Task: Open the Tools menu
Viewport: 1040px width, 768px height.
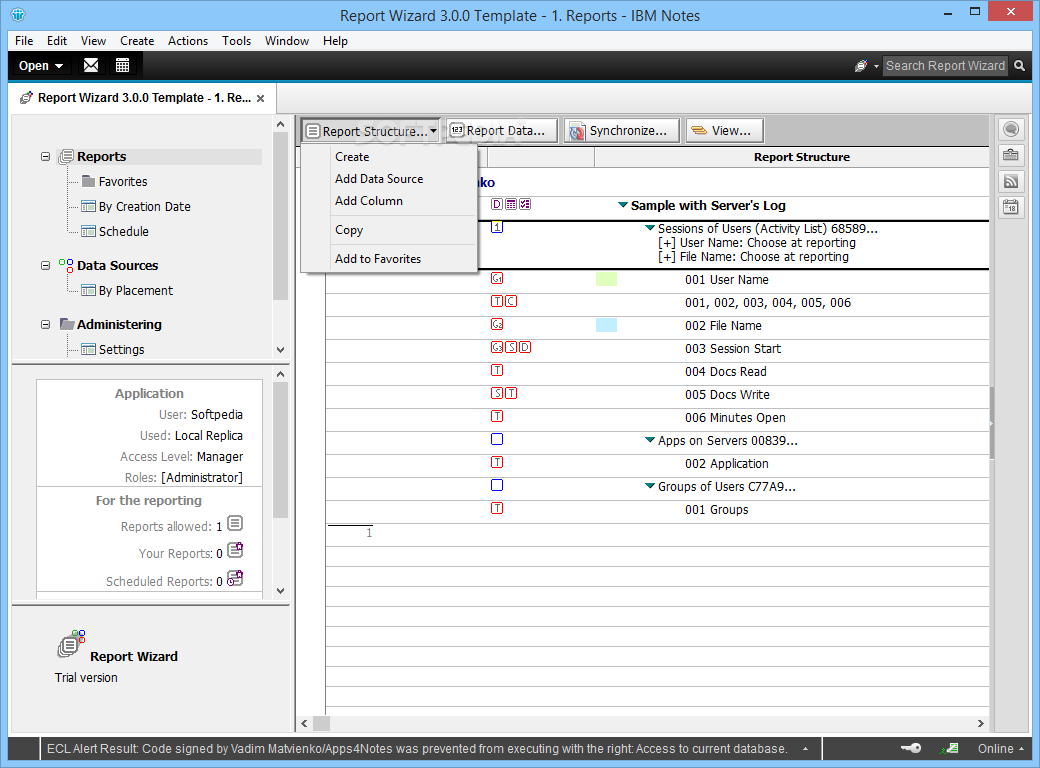Action: [236, 40]
